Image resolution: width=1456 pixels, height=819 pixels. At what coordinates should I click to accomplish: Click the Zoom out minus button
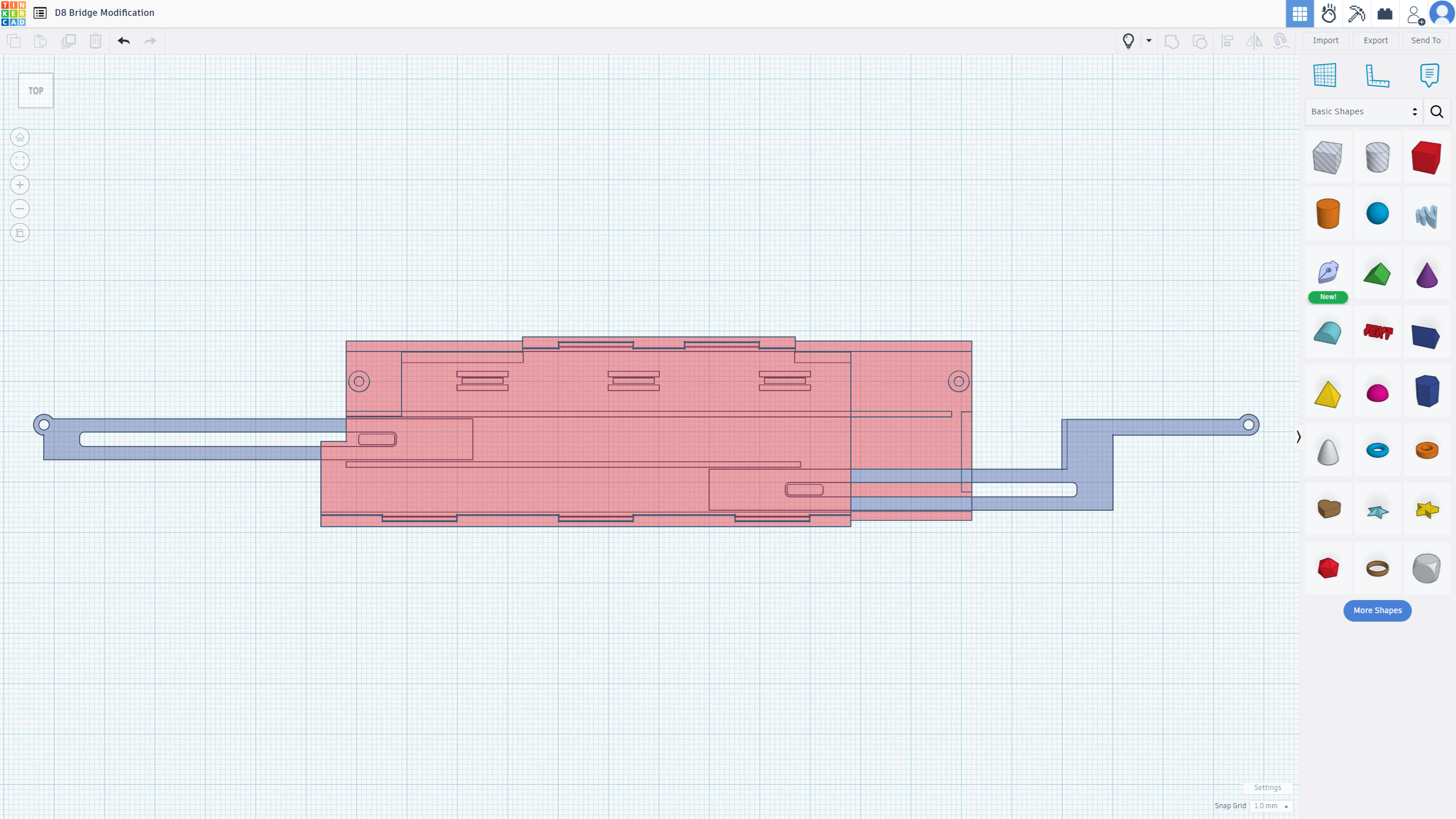(x=20, y=209)
